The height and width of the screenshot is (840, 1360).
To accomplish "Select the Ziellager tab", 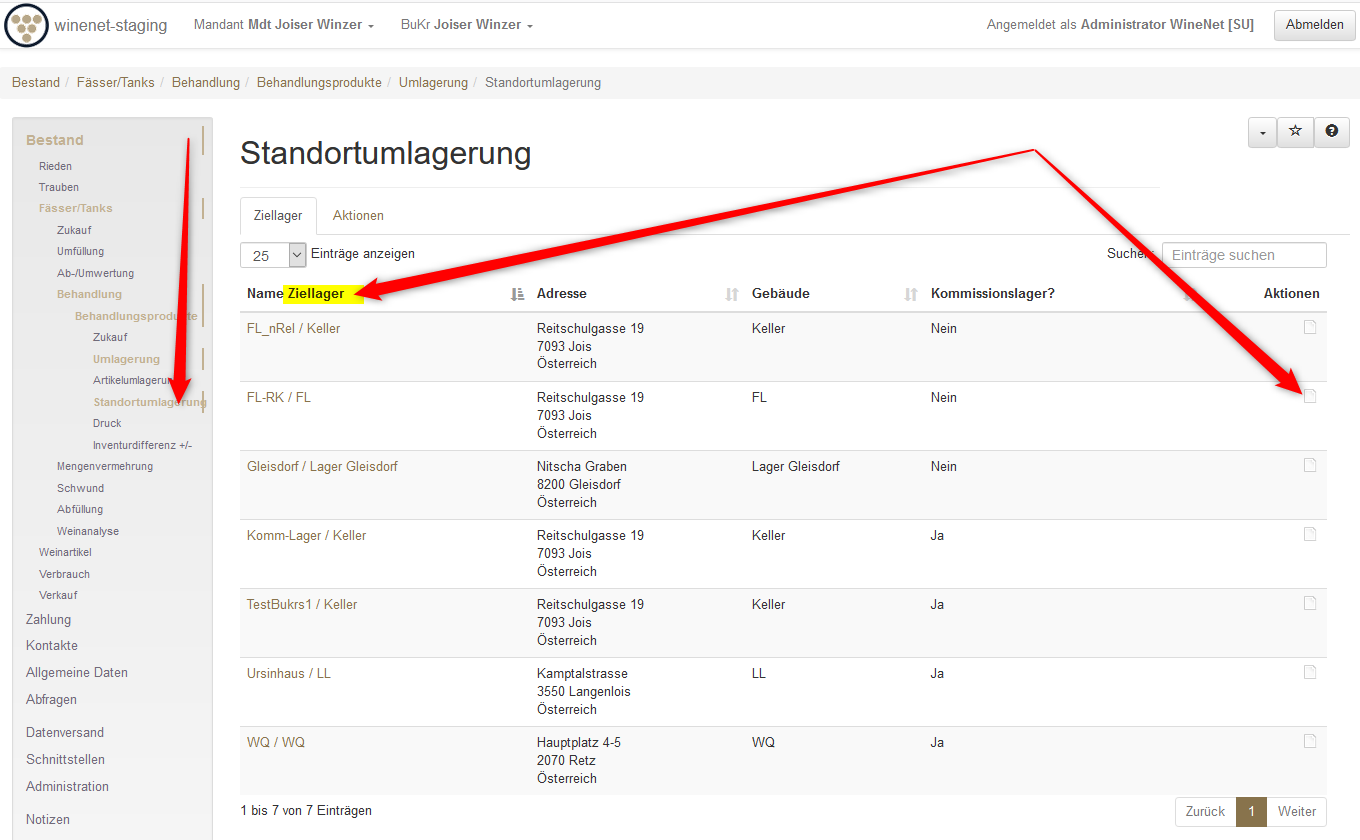I will 278,216.
